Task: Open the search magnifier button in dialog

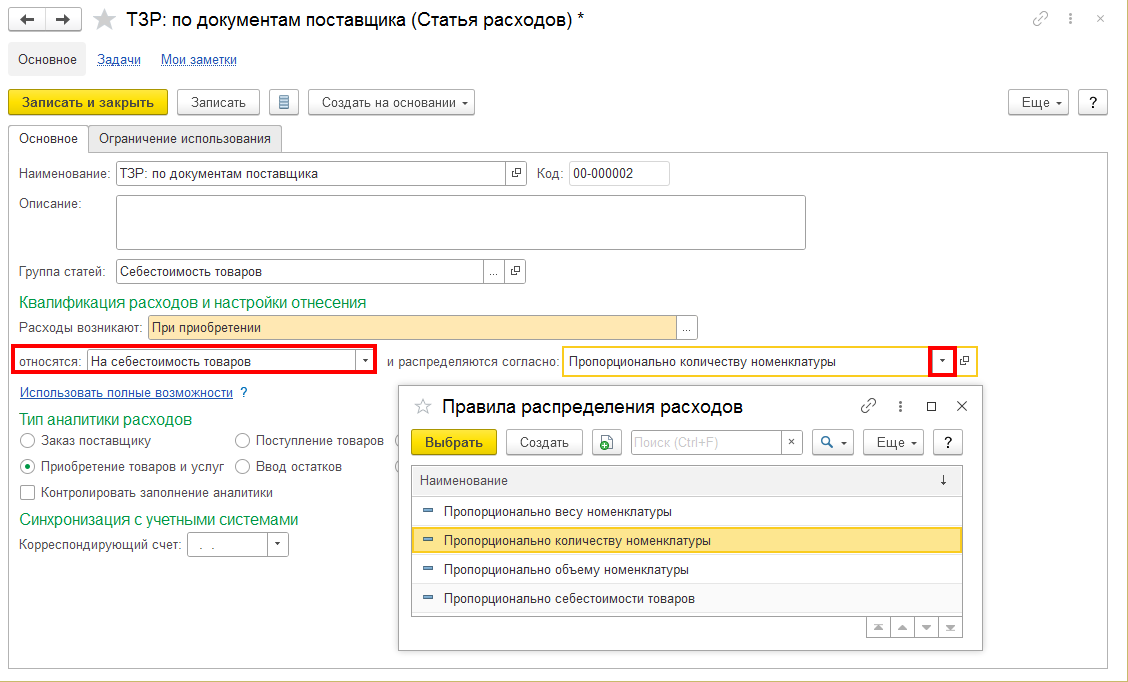Action: tap(832, 442)
